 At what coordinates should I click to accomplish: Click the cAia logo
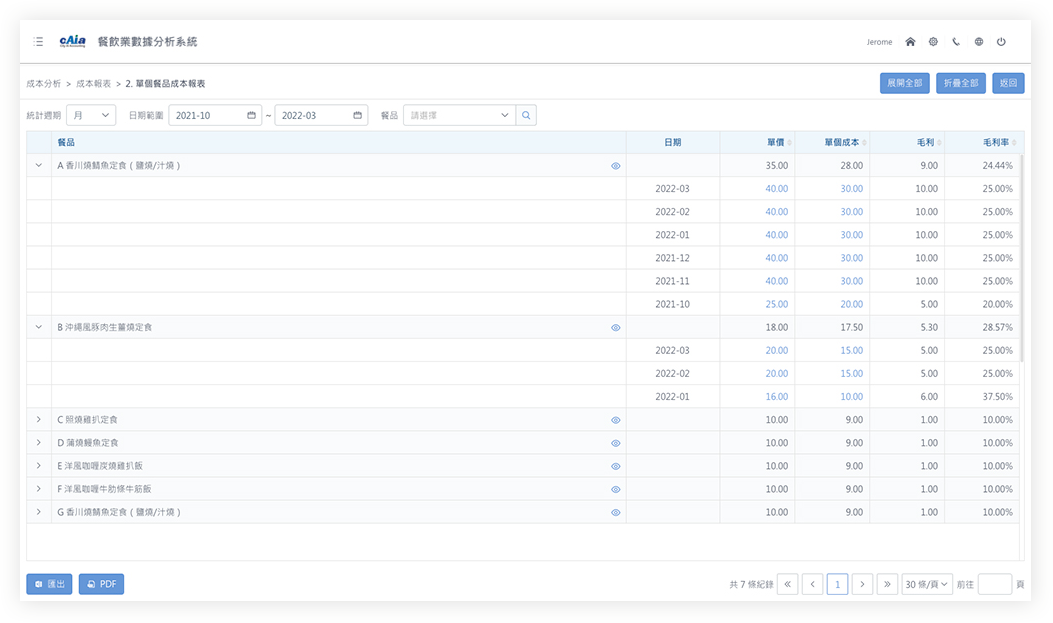[73, 42]
